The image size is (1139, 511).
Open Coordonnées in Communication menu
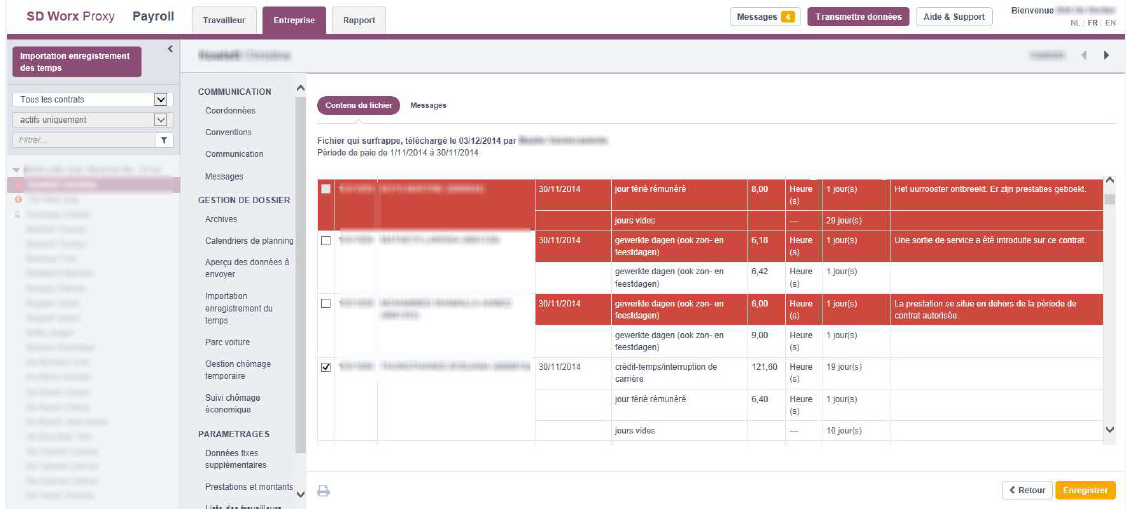pyautogui.click(x=230, y=111)
